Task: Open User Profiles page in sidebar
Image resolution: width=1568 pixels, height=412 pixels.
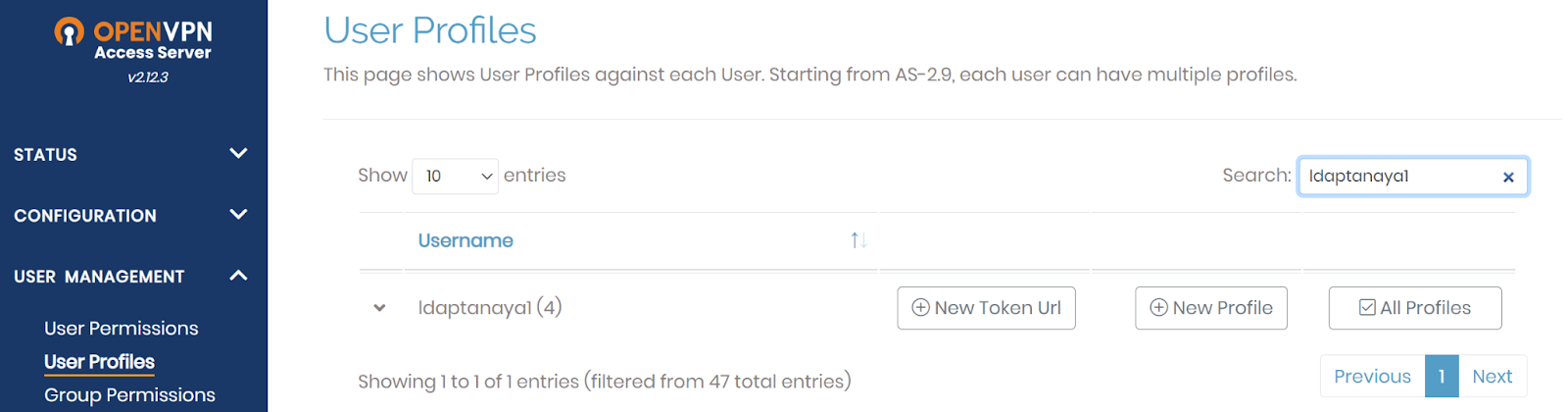Action: 99,362
